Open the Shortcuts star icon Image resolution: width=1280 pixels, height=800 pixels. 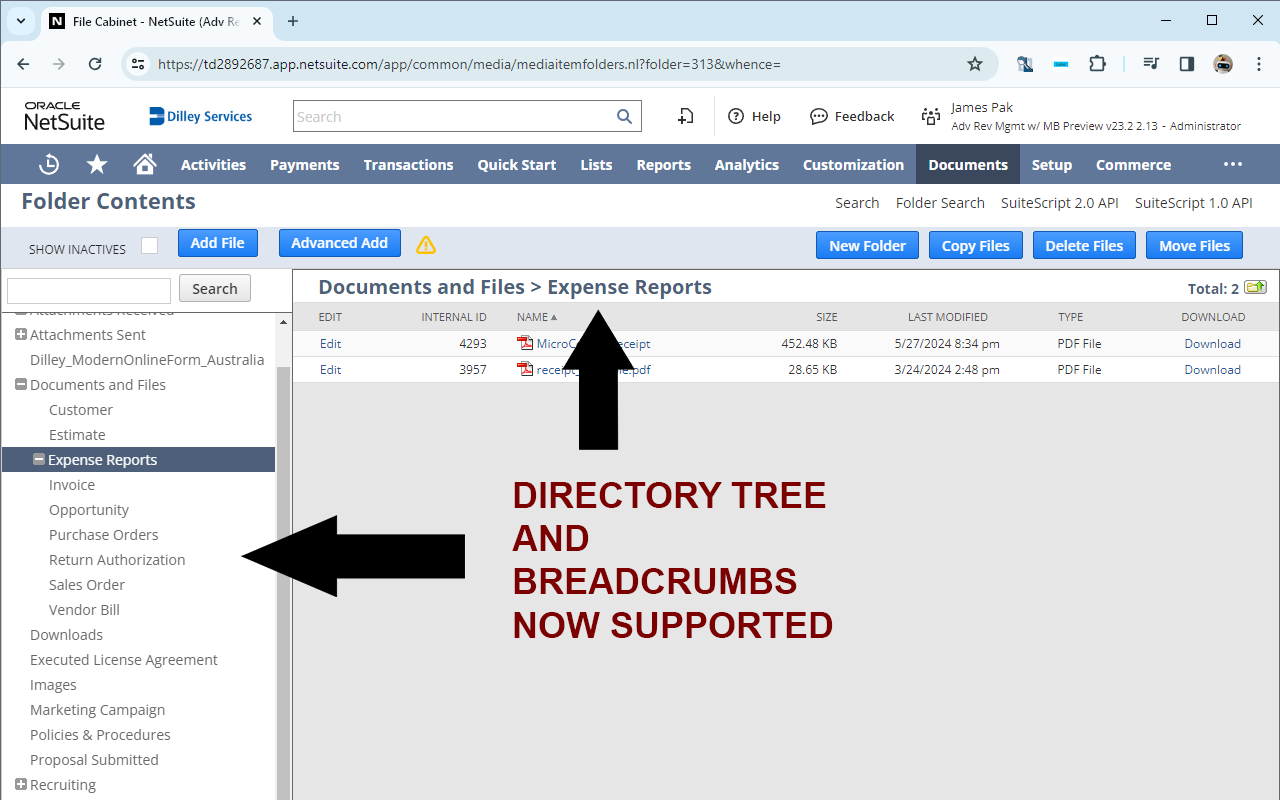click(97, 165)
